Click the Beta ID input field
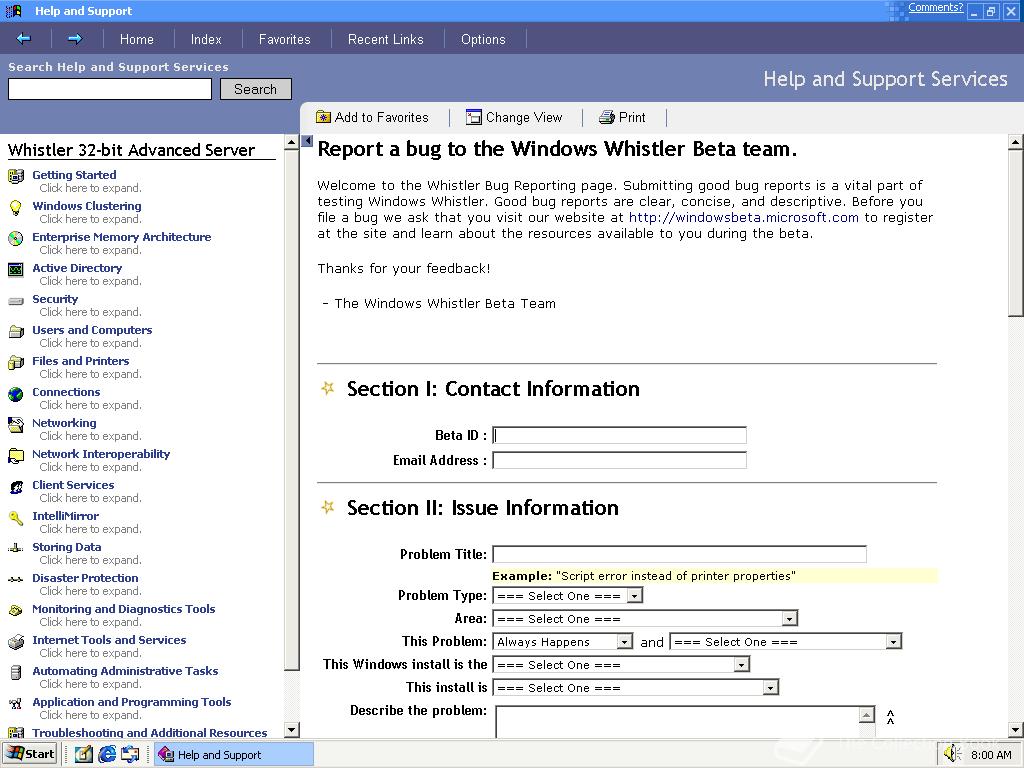 tap(619, 435)
